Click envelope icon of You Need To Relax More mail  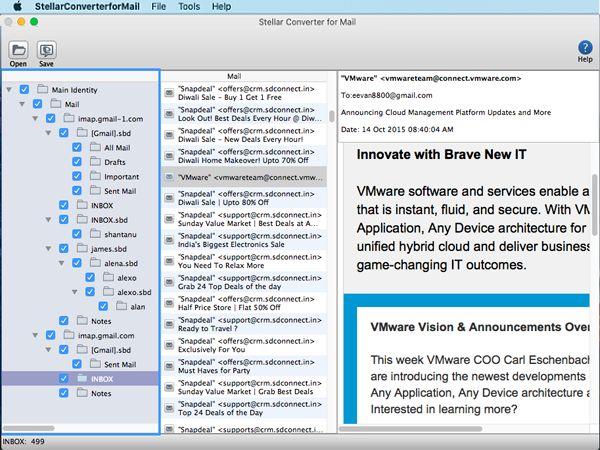169,261
